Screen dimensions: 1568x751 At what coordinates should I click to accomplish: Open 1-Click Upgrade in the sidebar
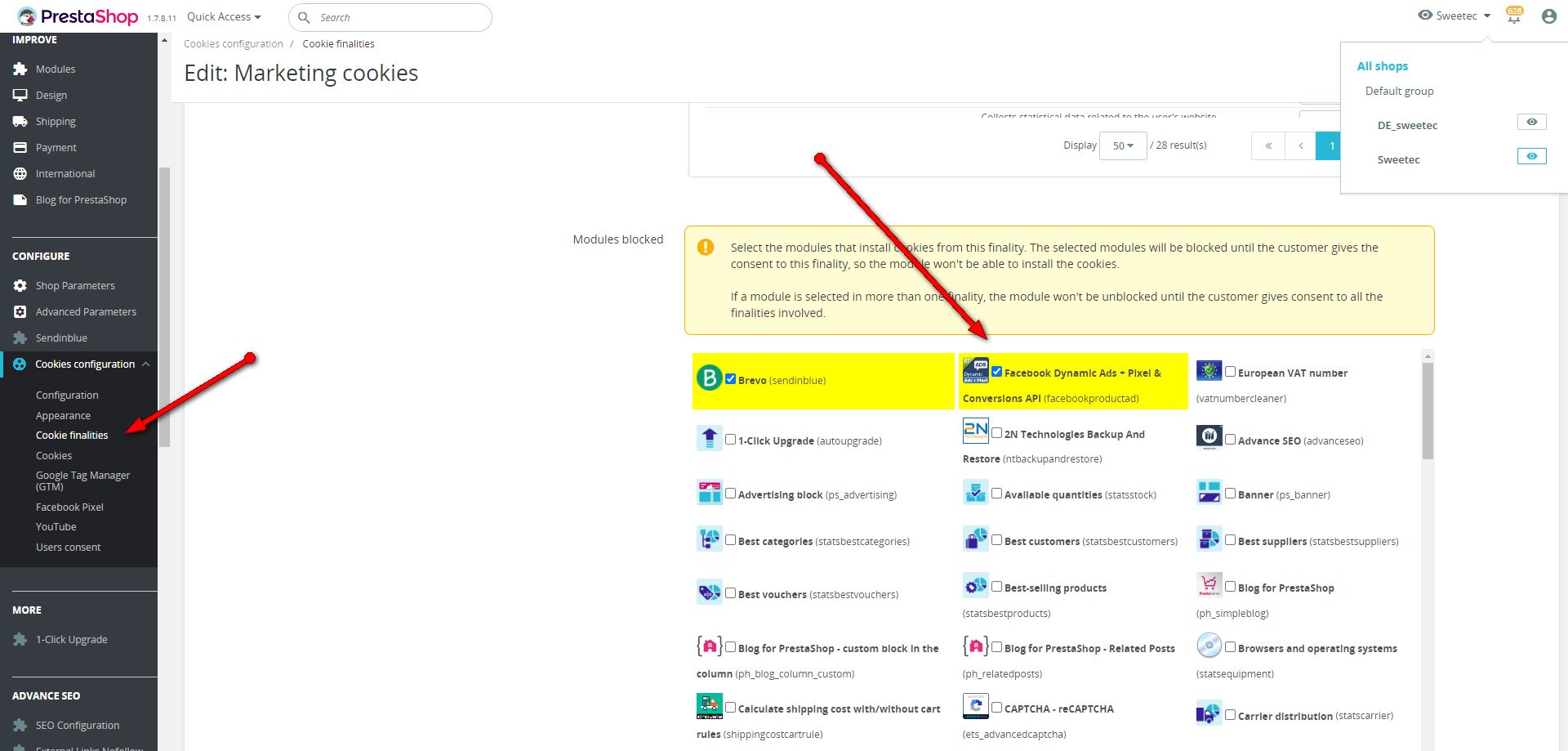tap(71, 640)
